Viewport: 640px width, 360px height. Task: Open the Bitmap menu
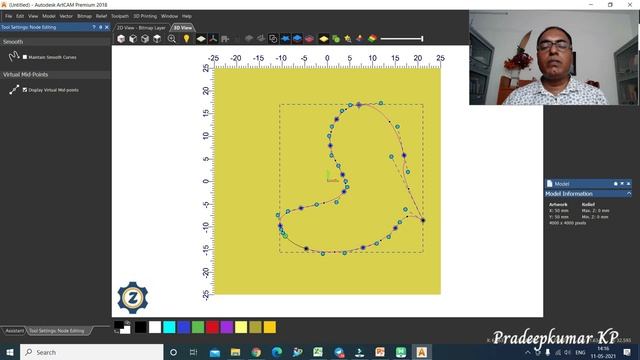coord(84,16)
